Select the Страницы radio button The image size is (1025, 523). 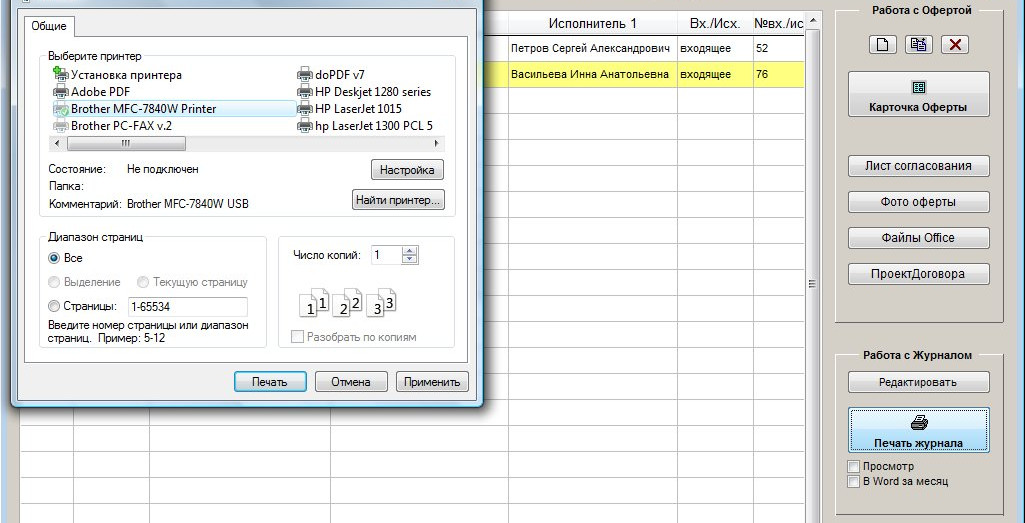[x=54, y=306]
